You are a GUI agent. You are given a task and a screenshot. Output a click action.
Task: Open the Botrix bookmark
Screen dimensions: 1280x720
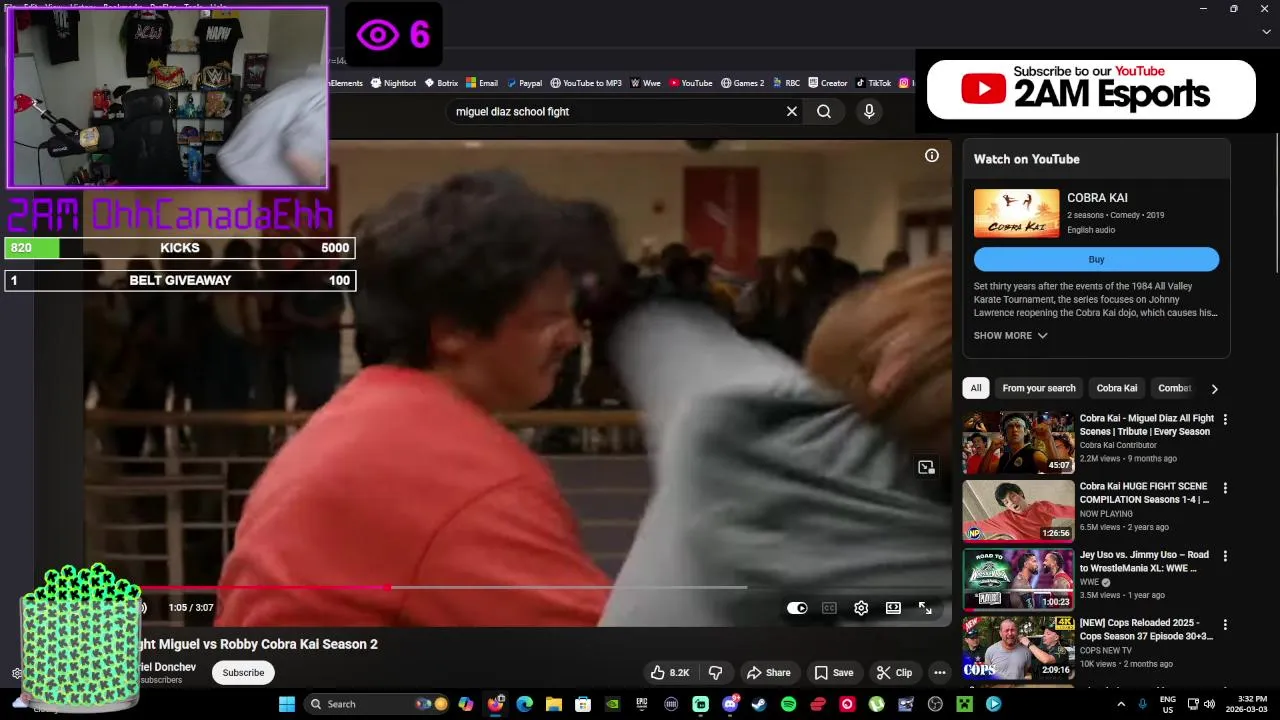(441, 83)
